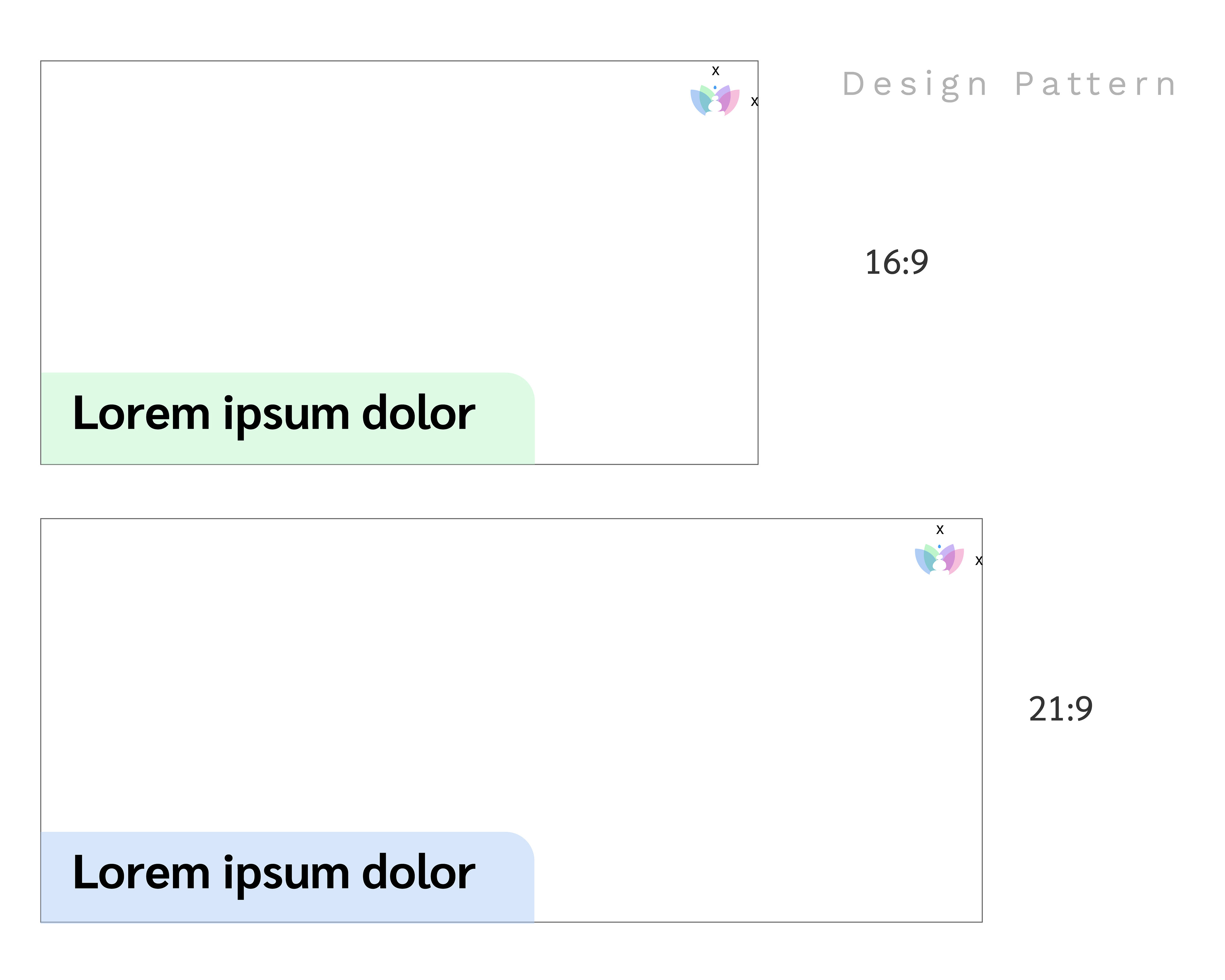Select the word "Pattern" in the heading
Image resolution: width=1225 pixels, height=980 pixels.
[x=1095, y=85]
